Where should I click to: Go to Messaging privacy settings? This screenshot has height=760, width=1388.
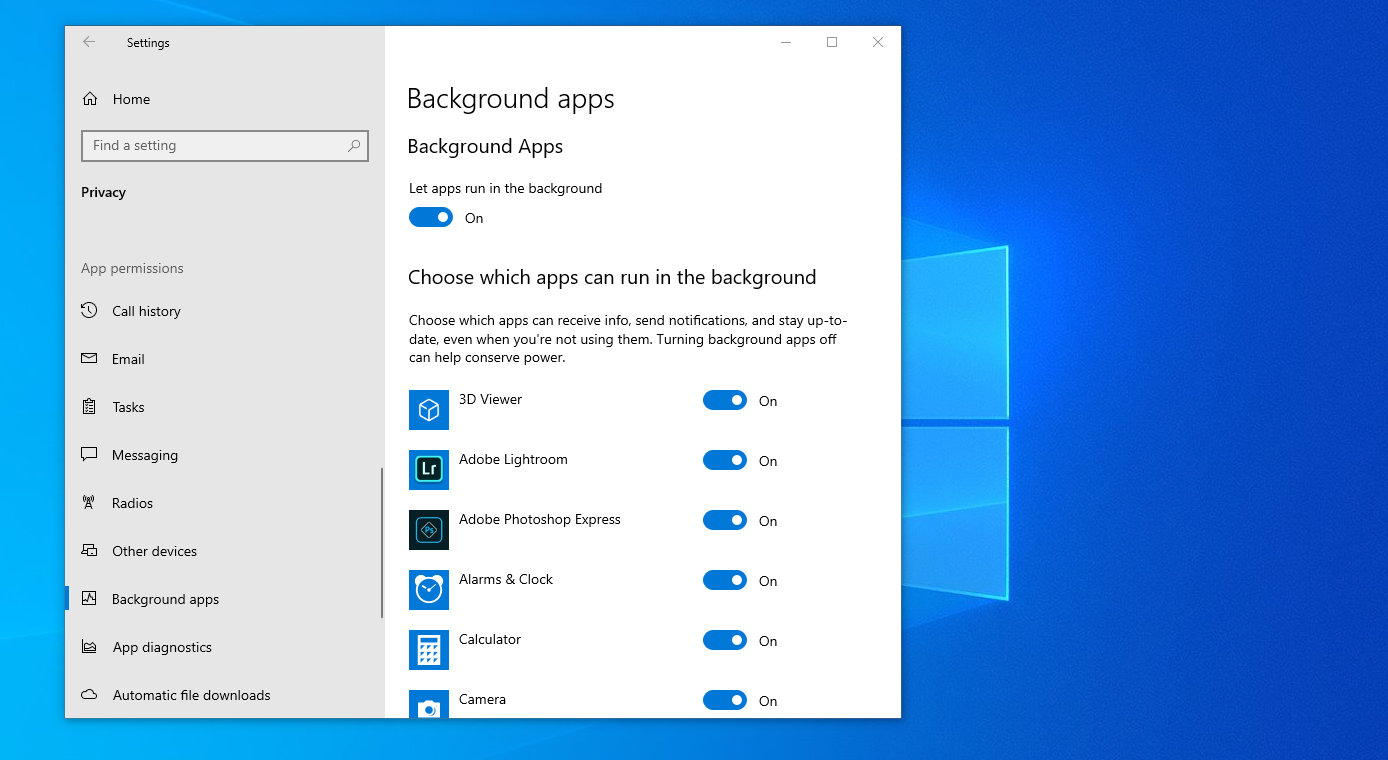click(145, 455)
